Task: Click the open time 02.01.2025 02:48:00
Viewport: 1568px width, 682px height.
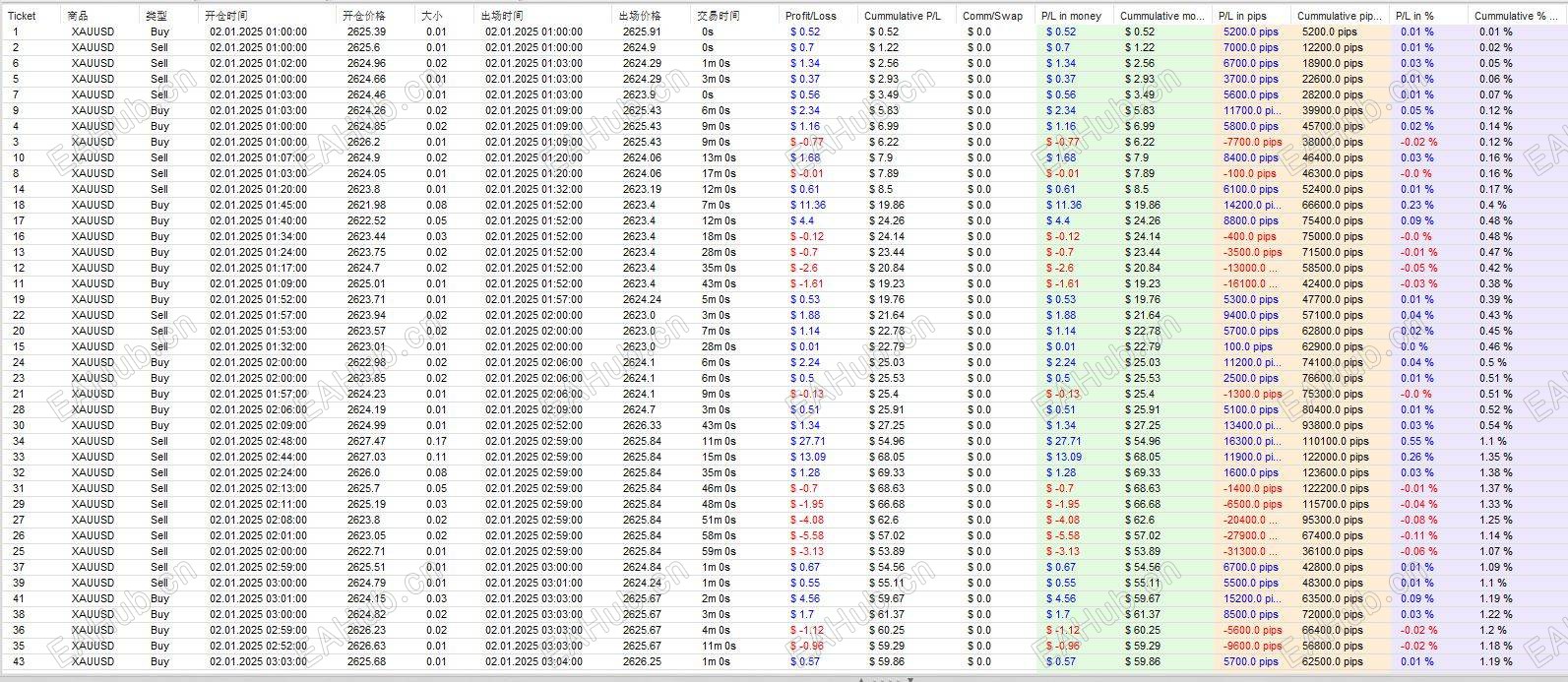Action: [258, 441]
